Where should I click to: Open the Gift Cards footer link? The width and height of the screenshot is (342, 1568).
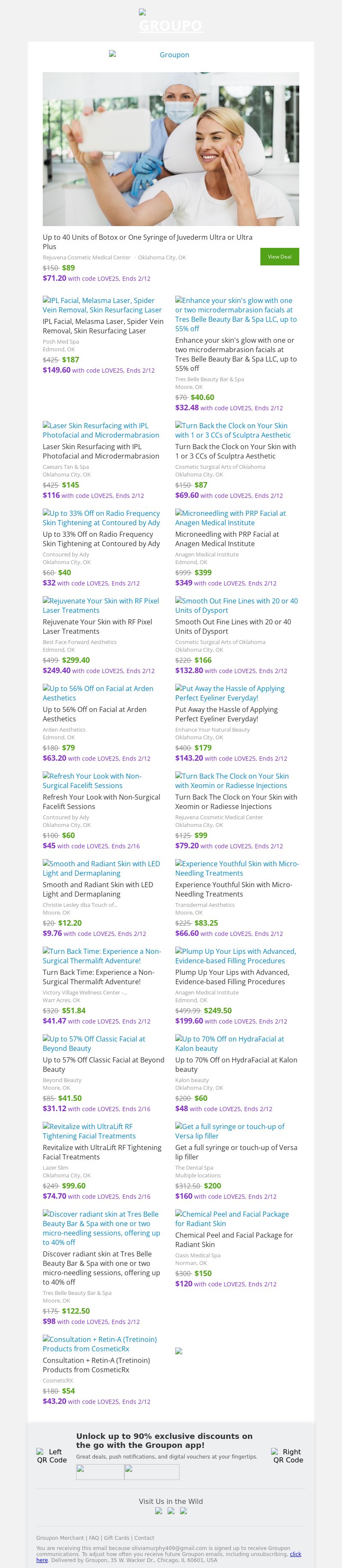tap(116, 1538)
